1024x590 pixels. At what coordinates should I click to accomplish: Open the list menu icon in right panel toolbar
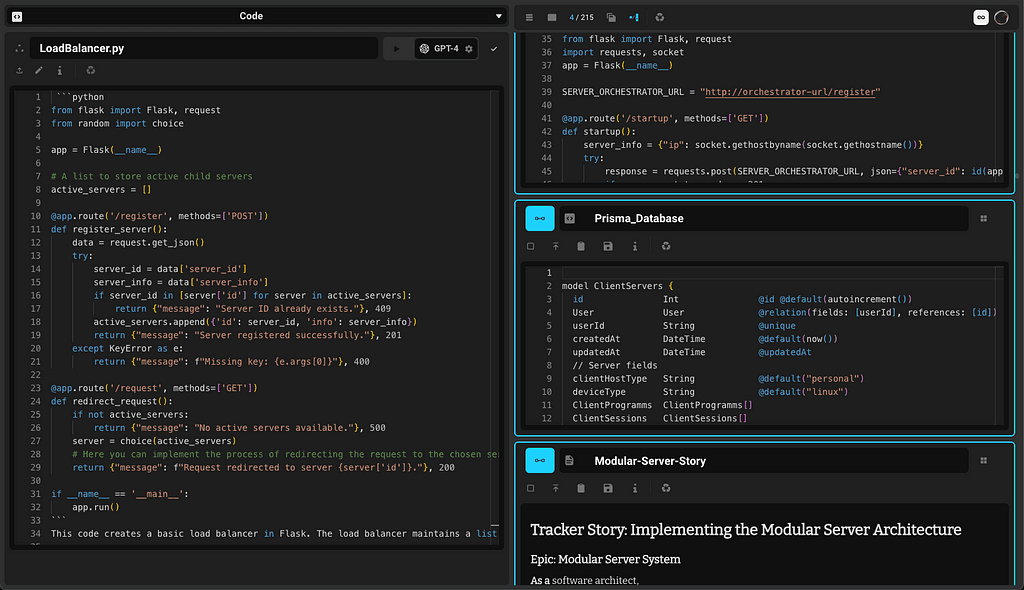(529, 18)
